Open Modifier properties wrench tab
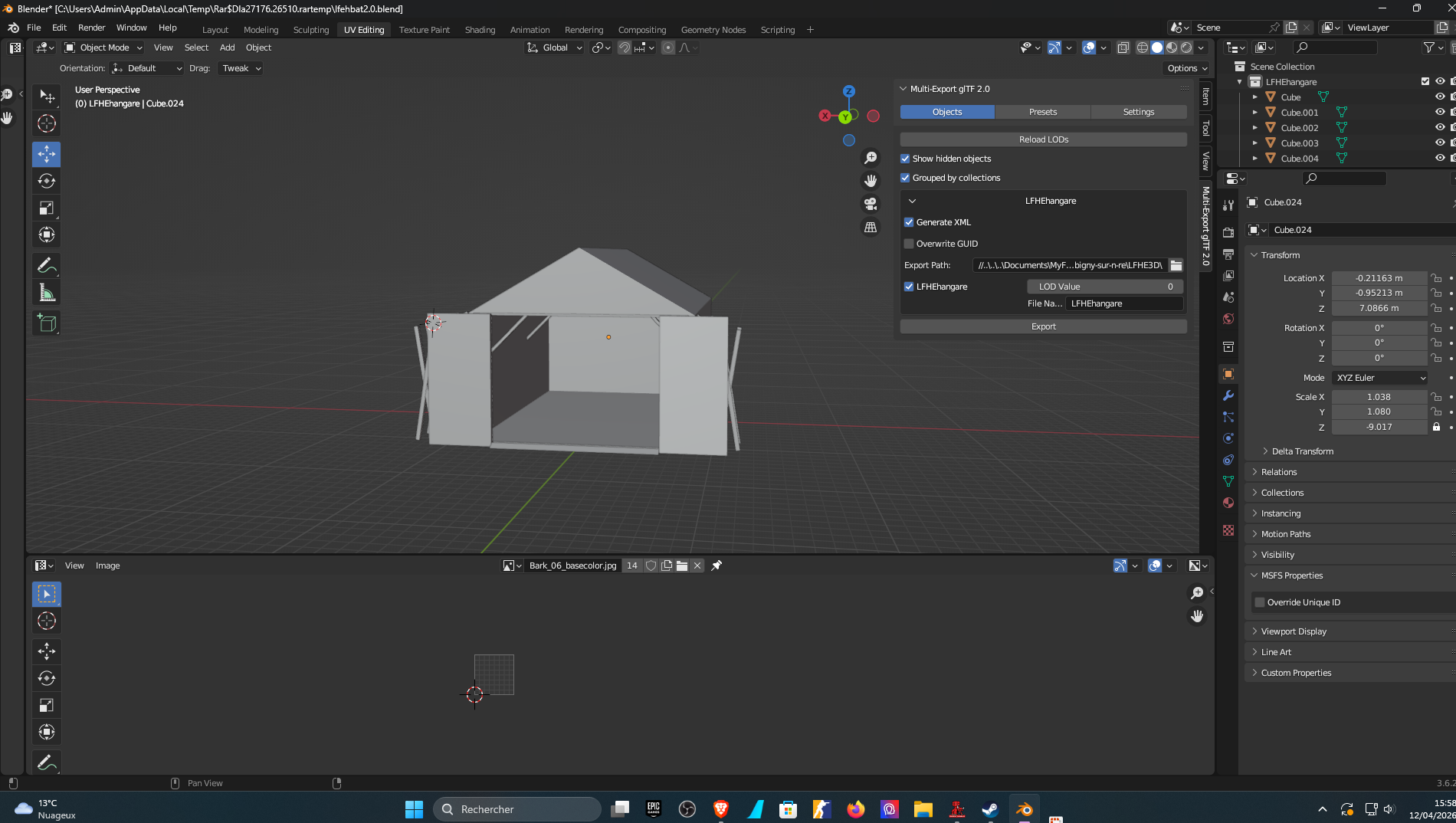 1228,395
